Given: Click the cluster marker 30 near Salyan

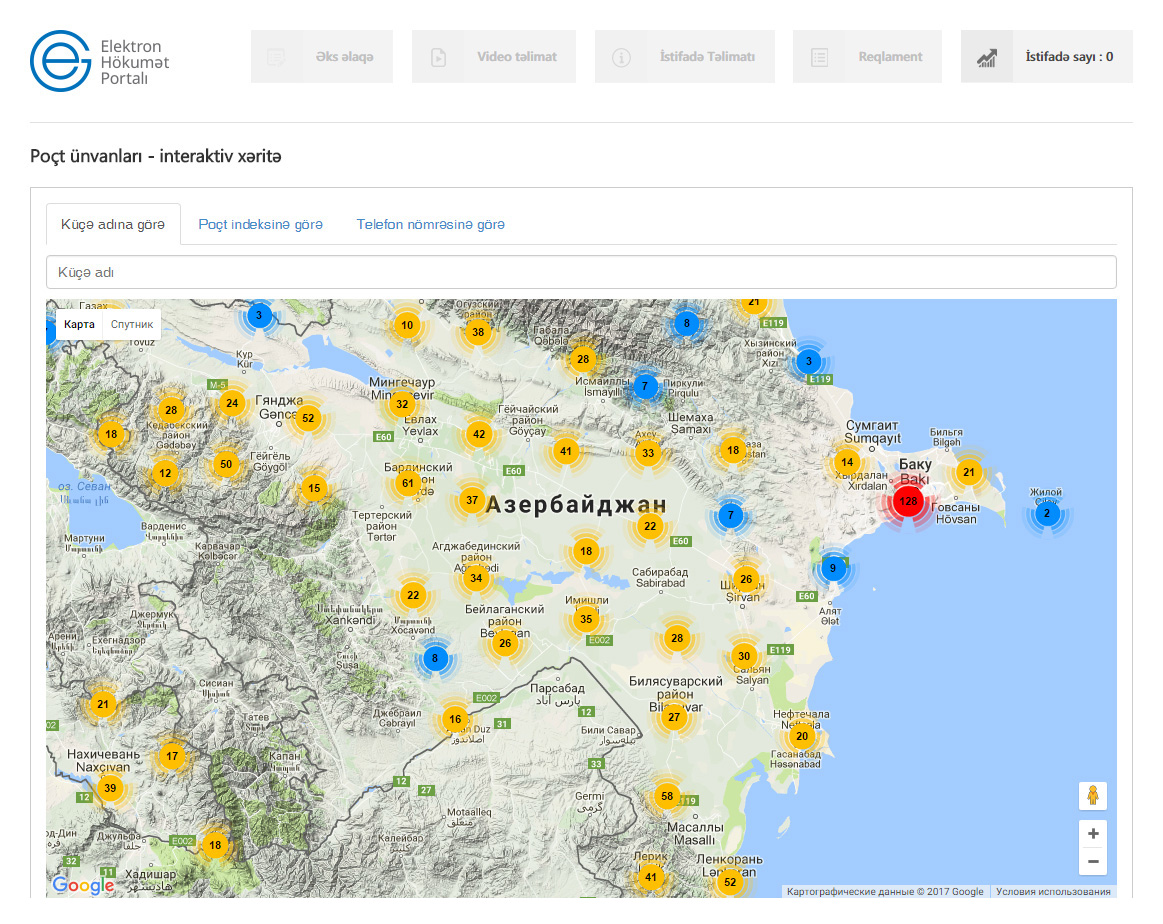Looking at the screenshot, I should [x=744, y=656].
